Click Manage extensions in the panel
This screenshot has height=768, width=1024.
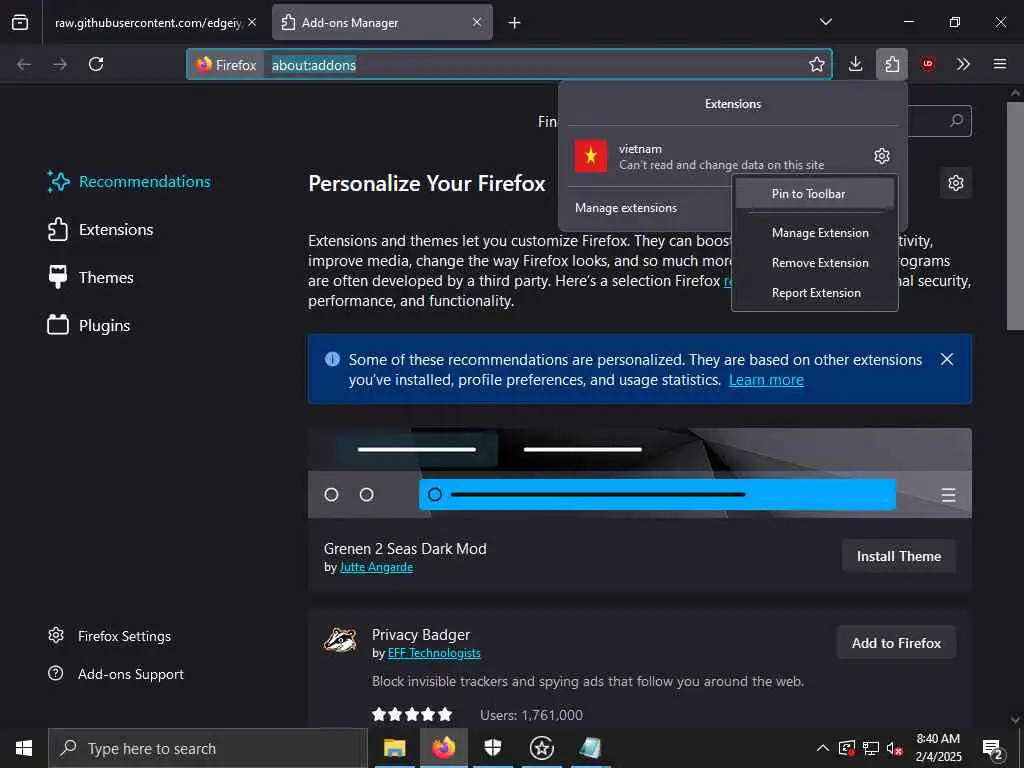626,208
